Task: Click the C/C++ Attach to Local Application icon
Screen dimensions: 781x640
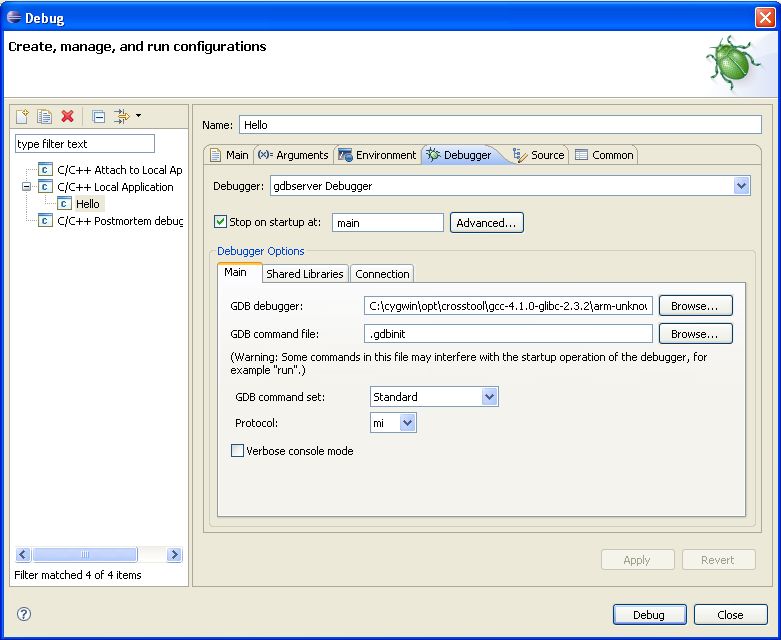Action: (x=45, y=170)
